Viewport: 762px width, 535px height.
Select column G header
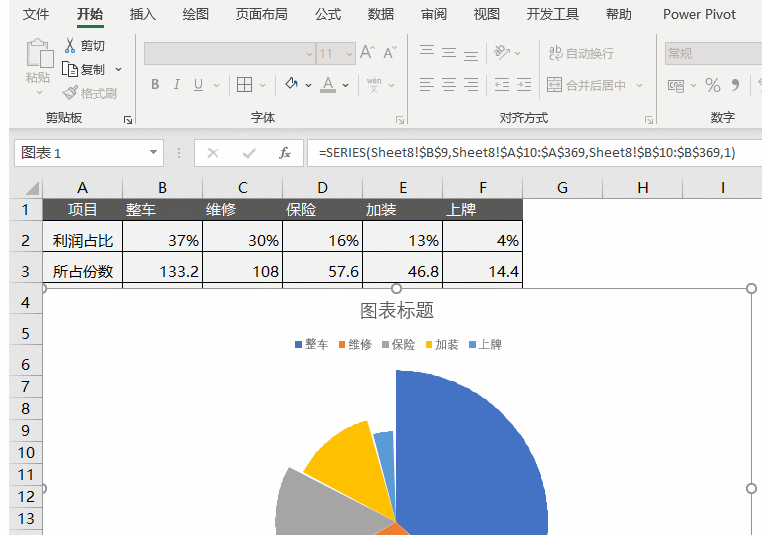tap(562, 188)
